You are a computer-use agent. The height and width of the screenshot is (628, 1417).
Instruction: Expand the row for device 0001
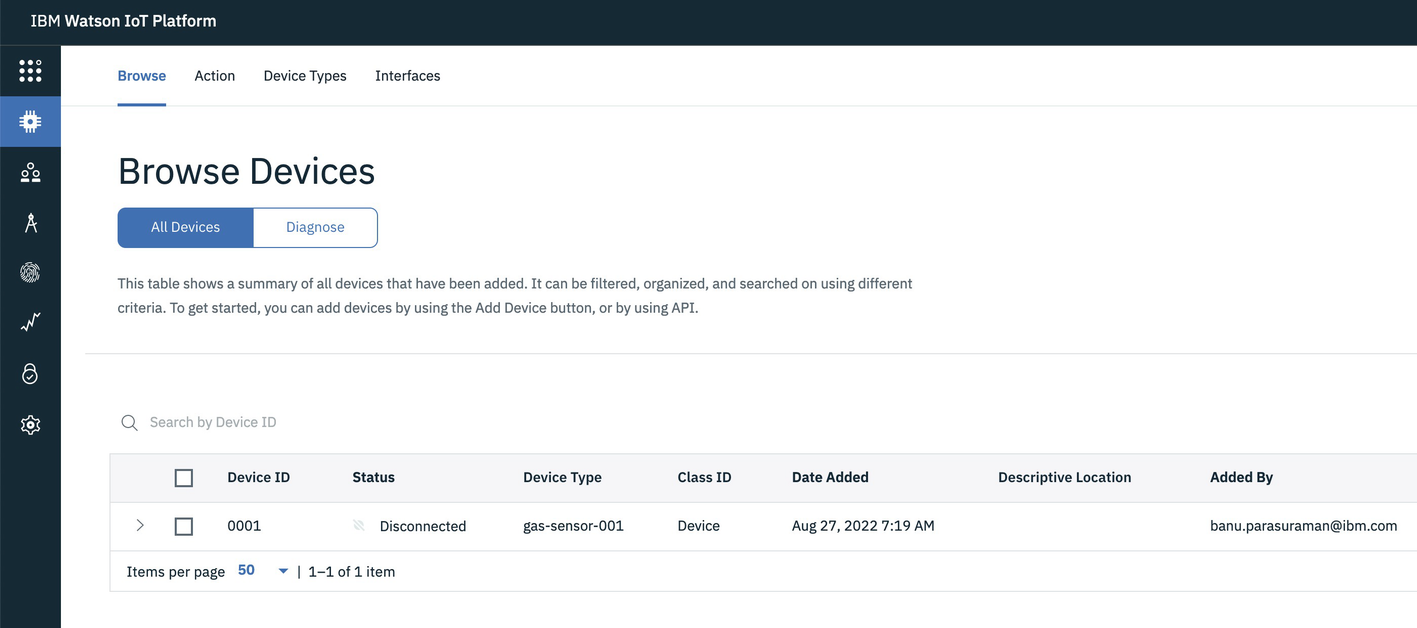pyautogui.click(x=140, y=526)
